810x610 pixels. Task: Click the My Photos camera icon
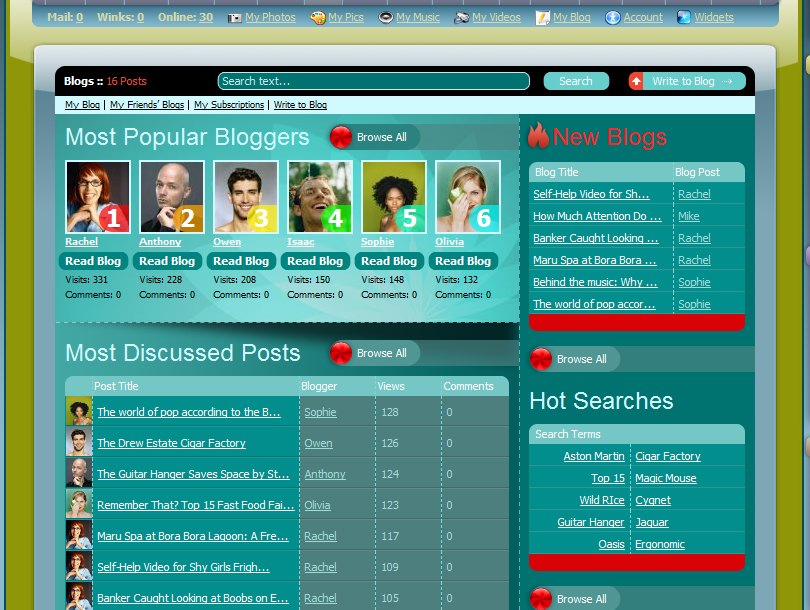tap(235, 17)
